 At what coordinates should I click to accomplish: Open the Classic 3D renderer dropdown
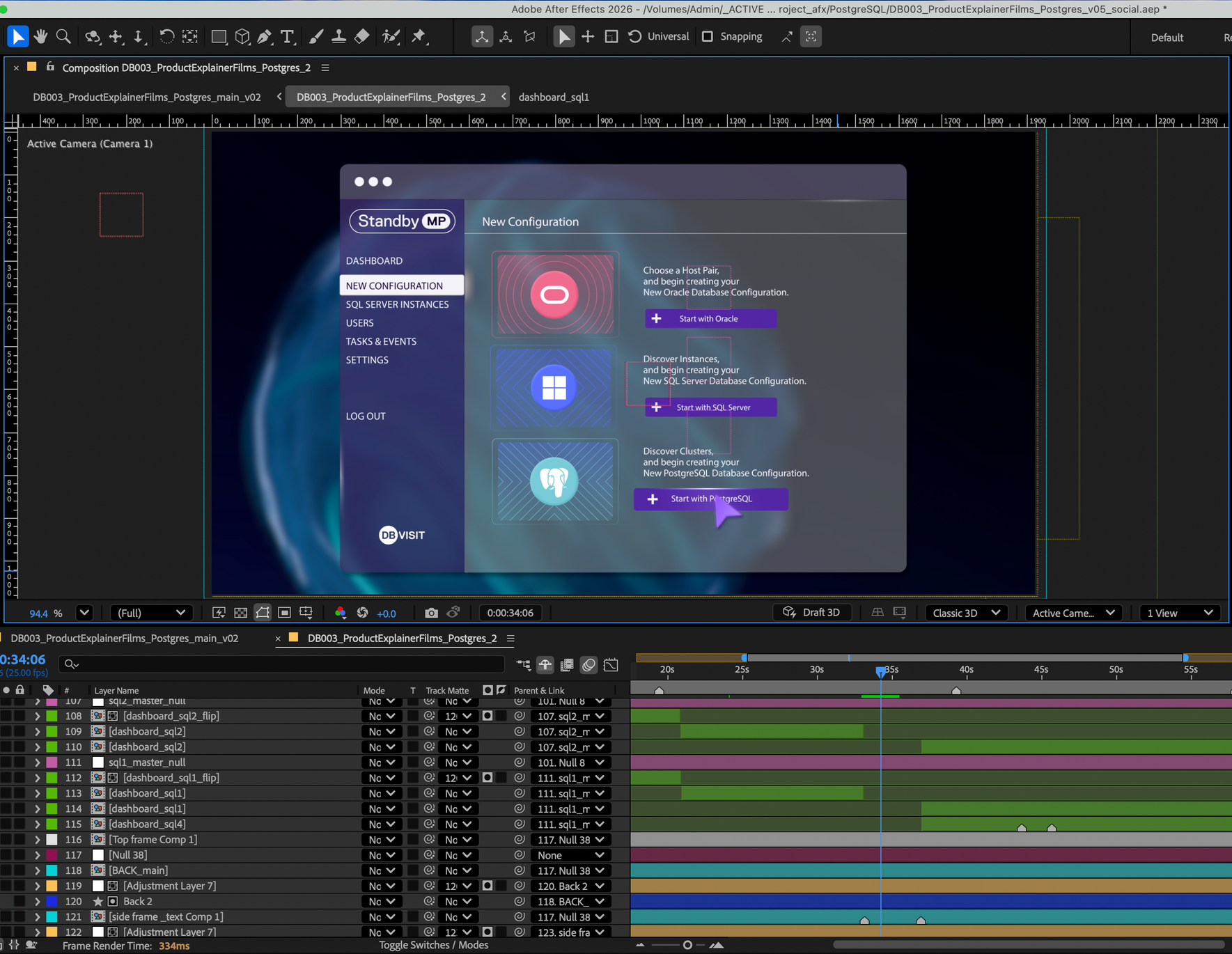[x=967, y=613]
